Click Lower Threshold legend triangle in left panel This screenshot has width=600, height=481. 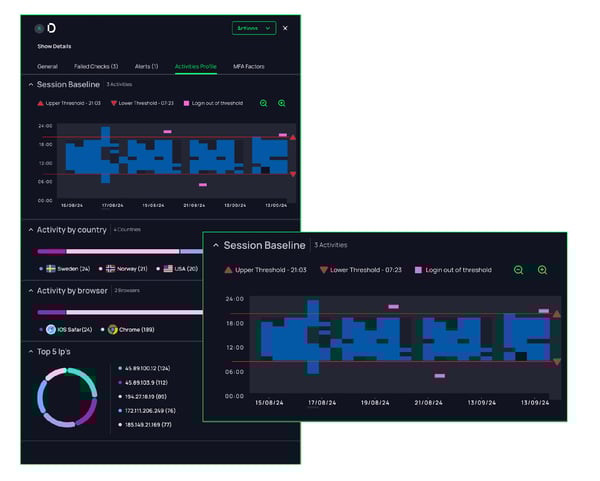pos(114,103)
